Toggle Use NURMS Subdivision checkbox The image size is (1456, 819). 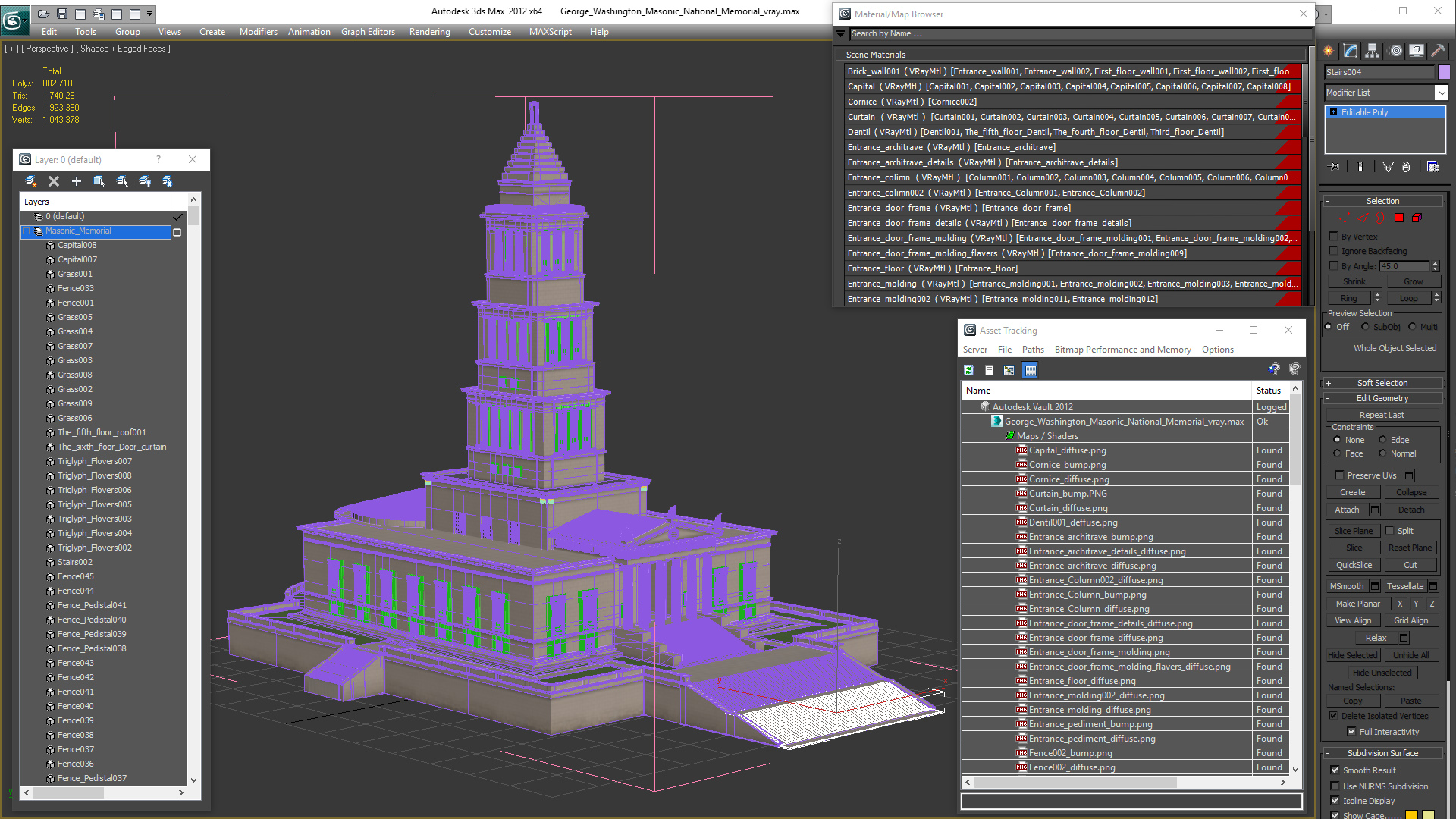point(1335,786)
